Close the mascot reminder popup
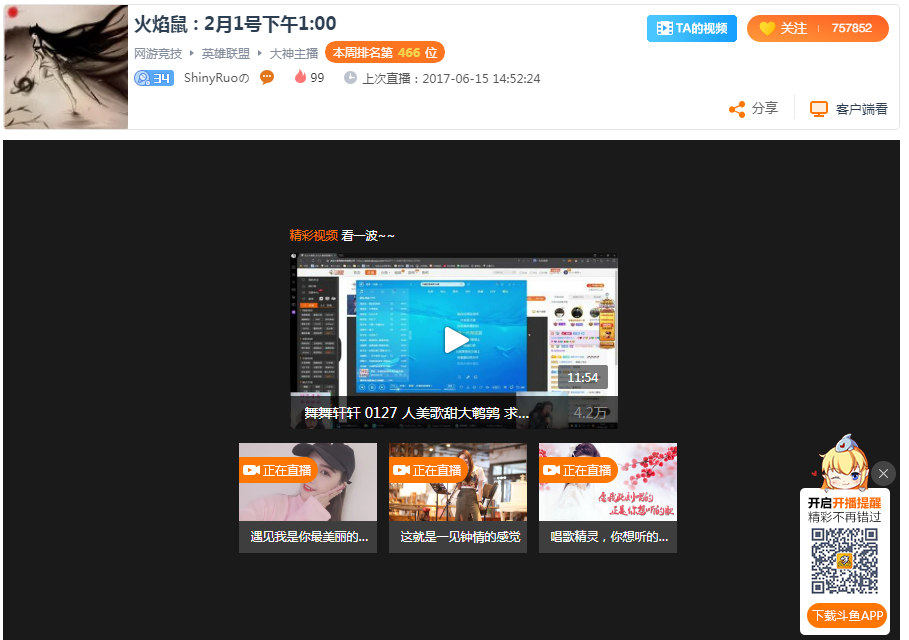This screenshot has width=909, height=640. 884,473
